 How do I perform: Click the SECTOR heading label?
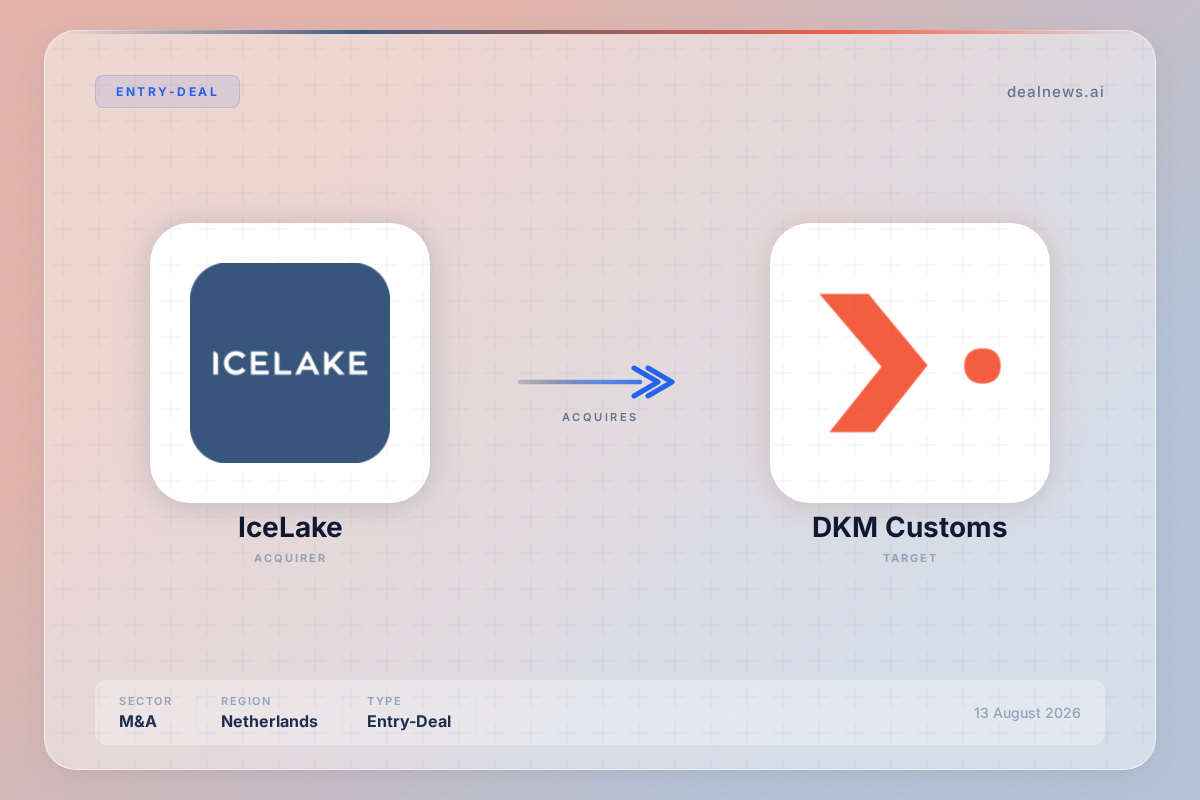(146, 701)
